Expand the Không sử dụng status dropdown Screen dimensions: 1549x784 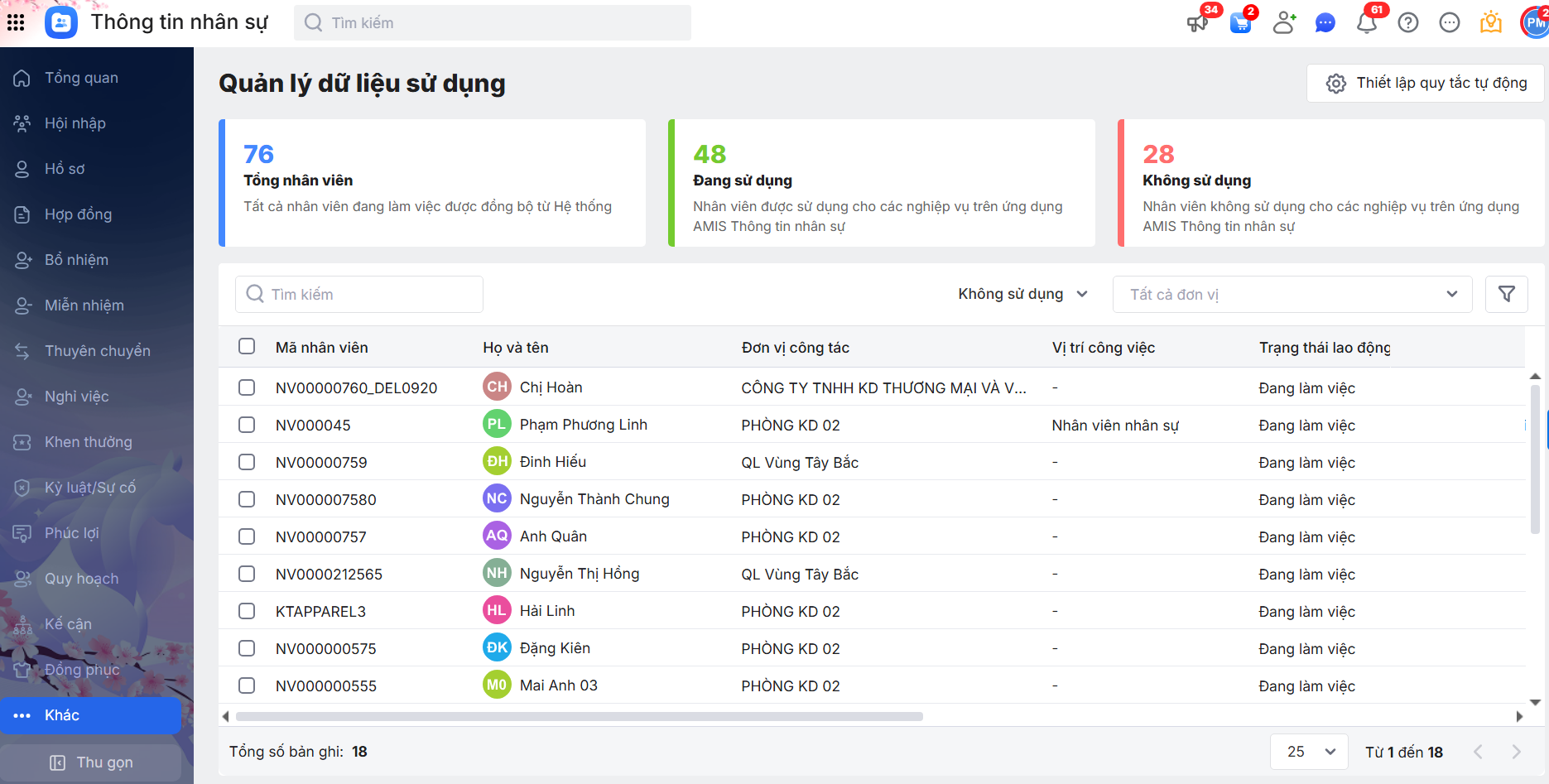(x=1022, y=294)
